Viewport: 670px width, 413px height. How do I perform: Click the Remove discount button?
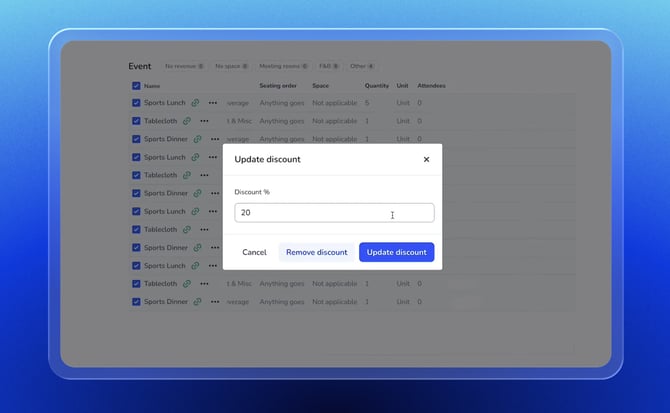click(x=317, y=252)
